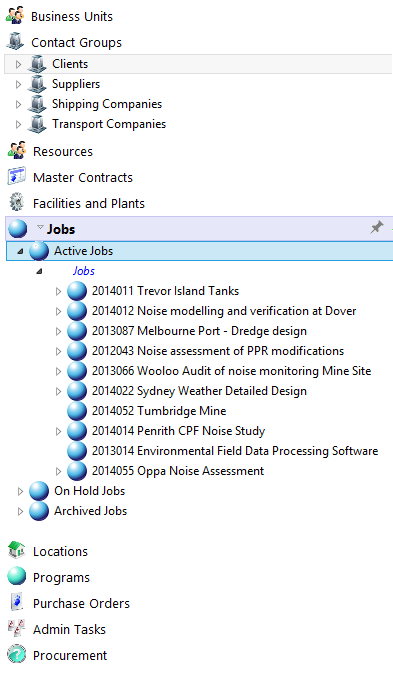Open the Resources section
This screenshot has width=393, height=677.
click(63, 152)
